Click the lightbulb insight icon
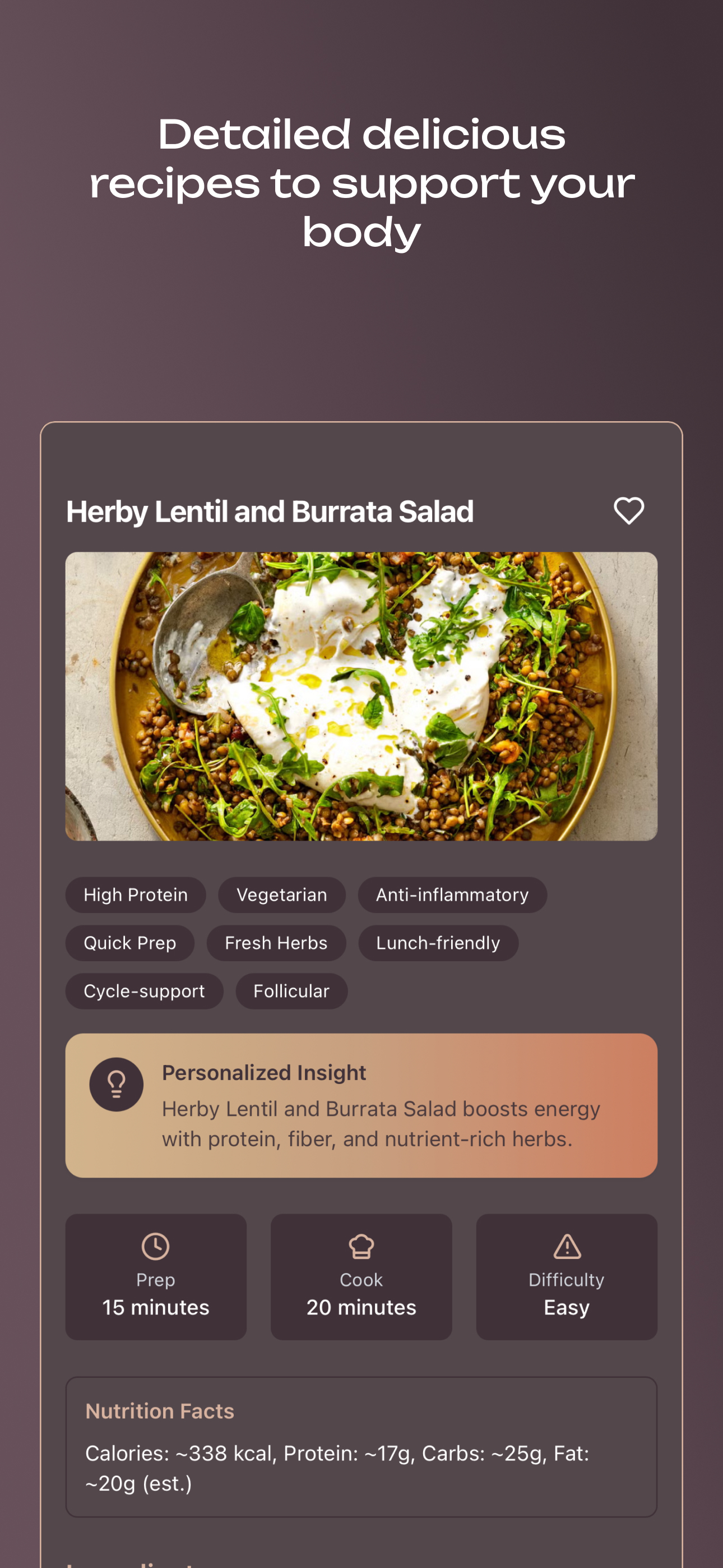Screen dimensions: 723x1568 (116, 1084)
